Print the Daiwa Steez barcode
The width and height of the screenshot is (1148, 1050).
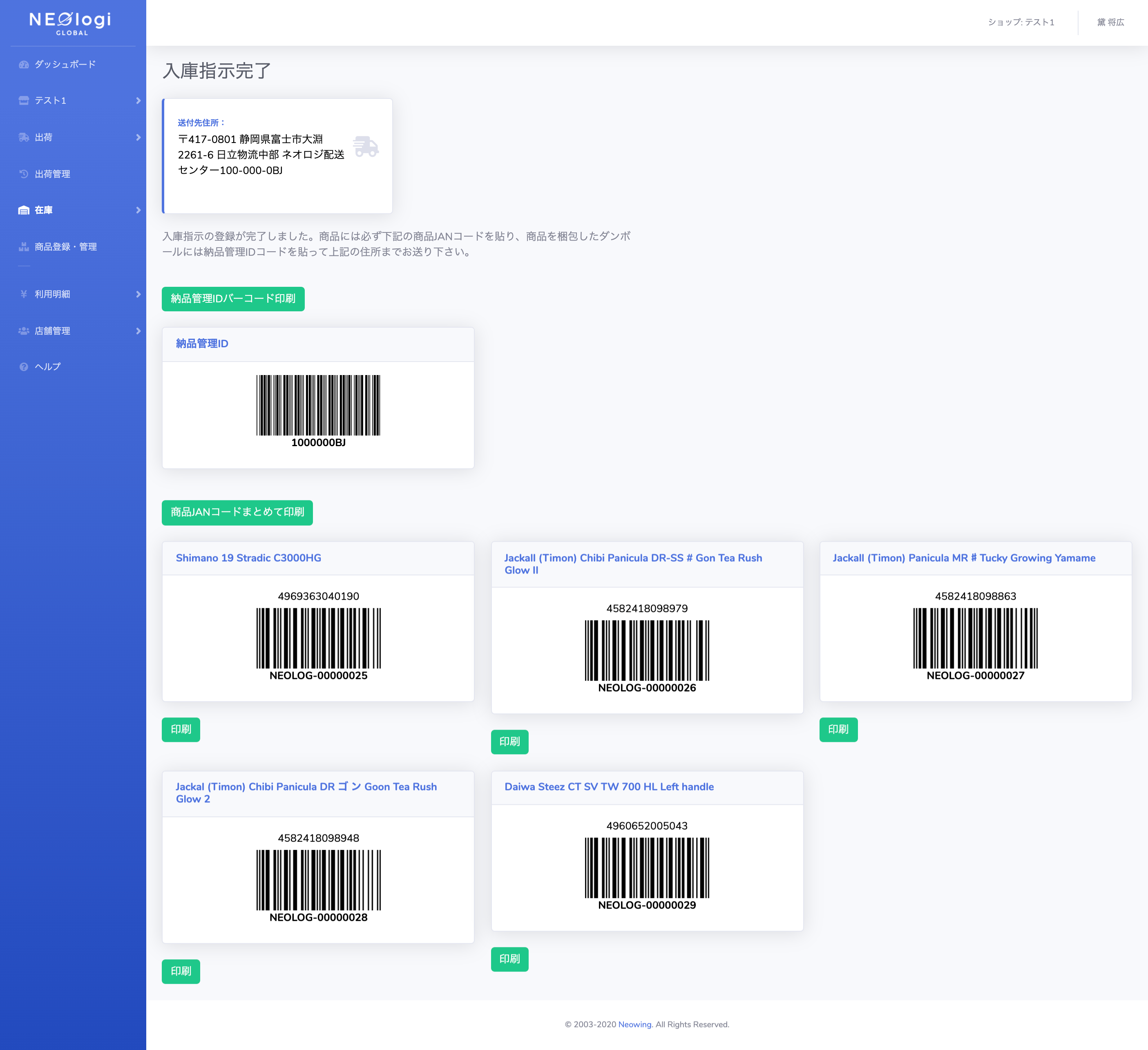click(x=509, y=959)
